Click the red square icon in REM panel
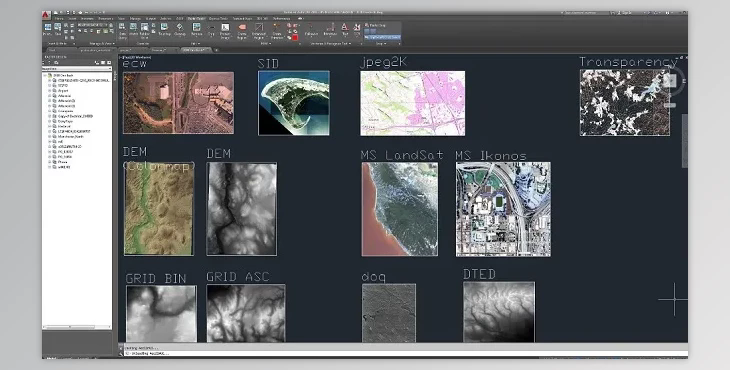 tap(295, 37)
